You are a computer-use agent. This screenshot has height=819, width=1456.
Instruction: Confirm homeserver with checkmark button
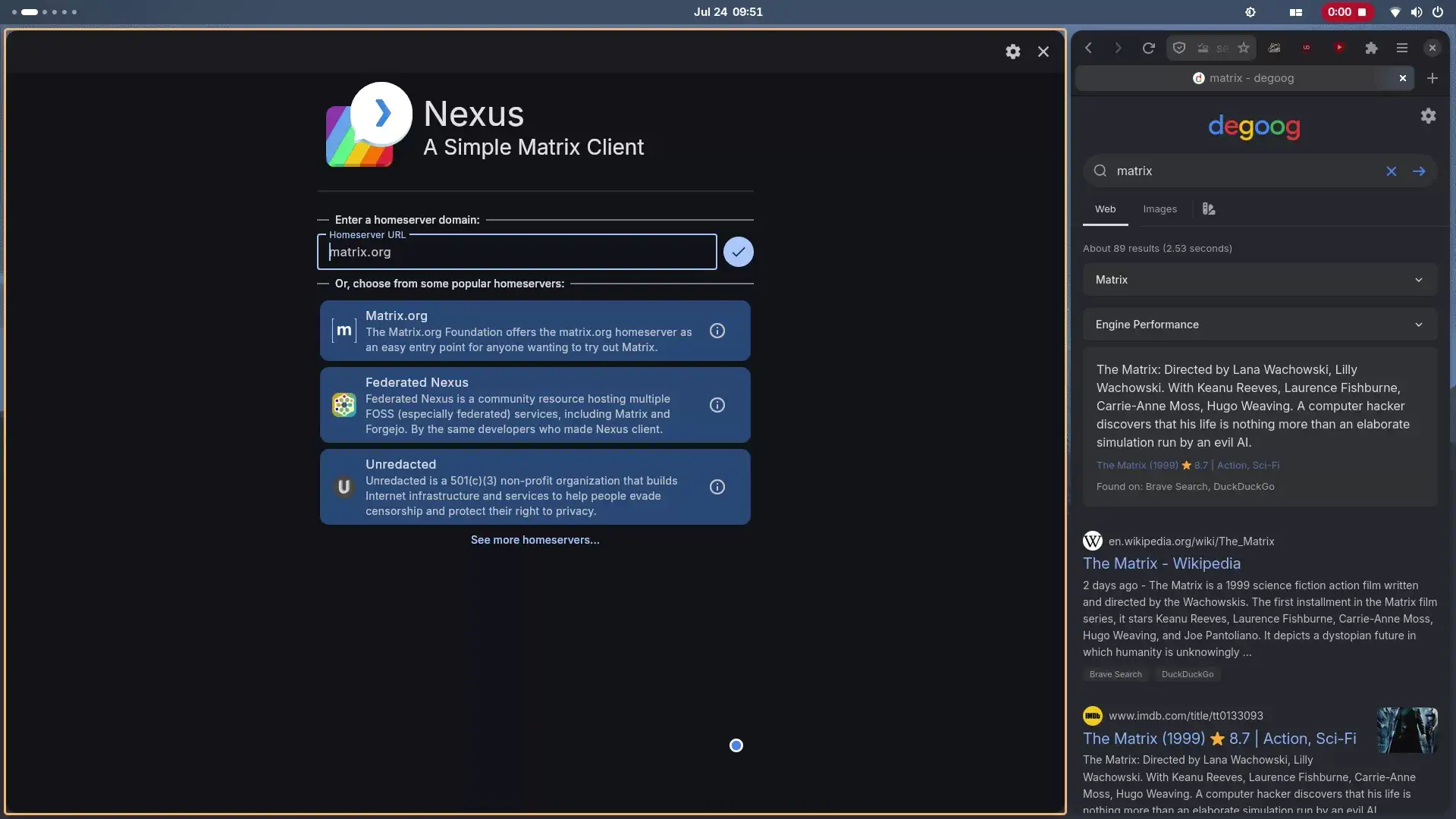(x=738, y=252)
